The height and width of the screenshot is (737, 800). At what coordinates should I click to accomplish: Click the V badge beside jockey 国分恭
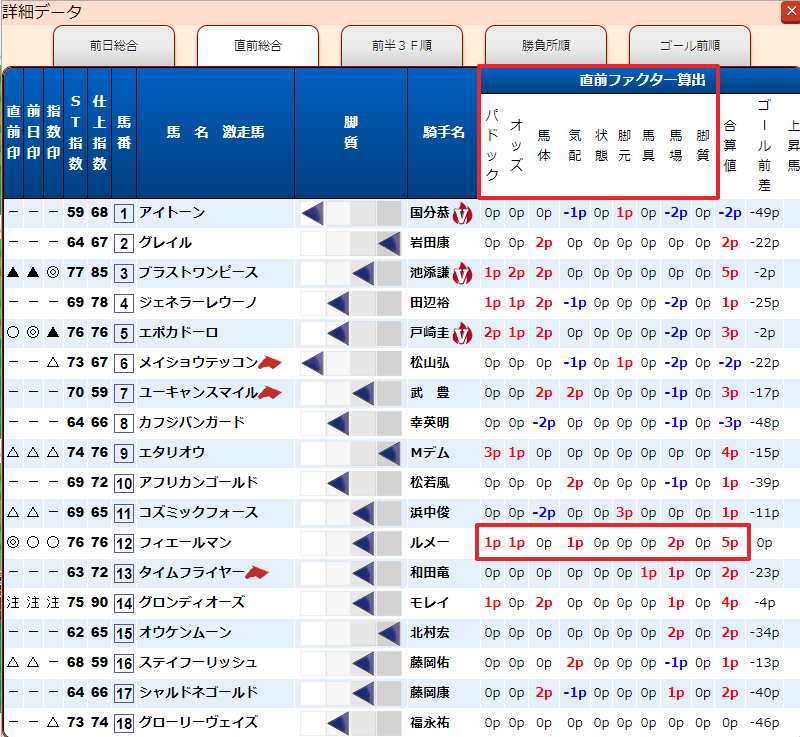click(463, 213)
